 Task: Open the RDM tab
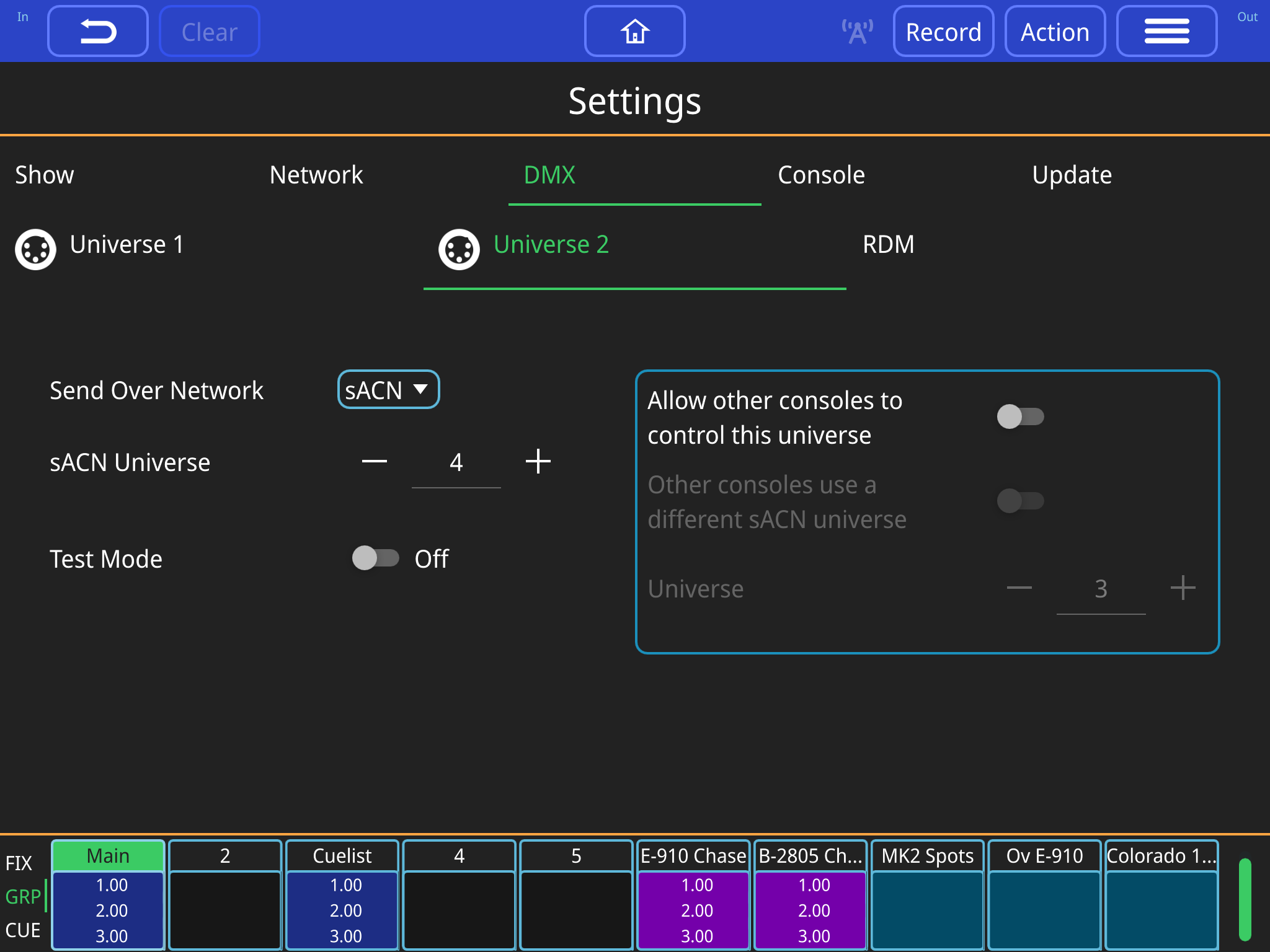(889, 245)
